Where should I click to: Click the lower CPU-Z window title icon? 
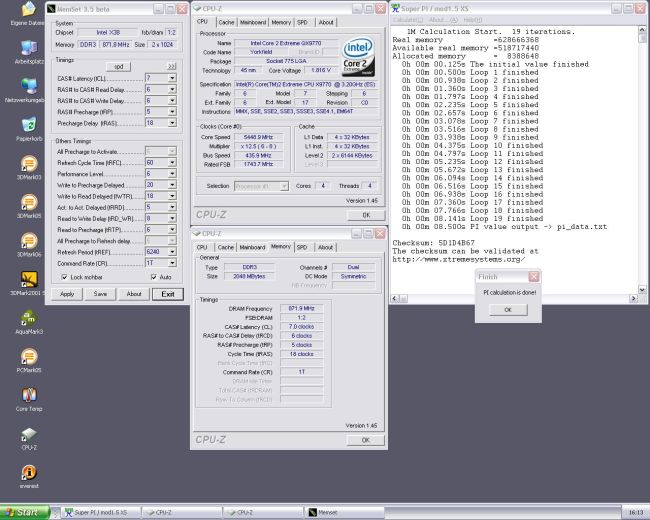coord(197,233)
